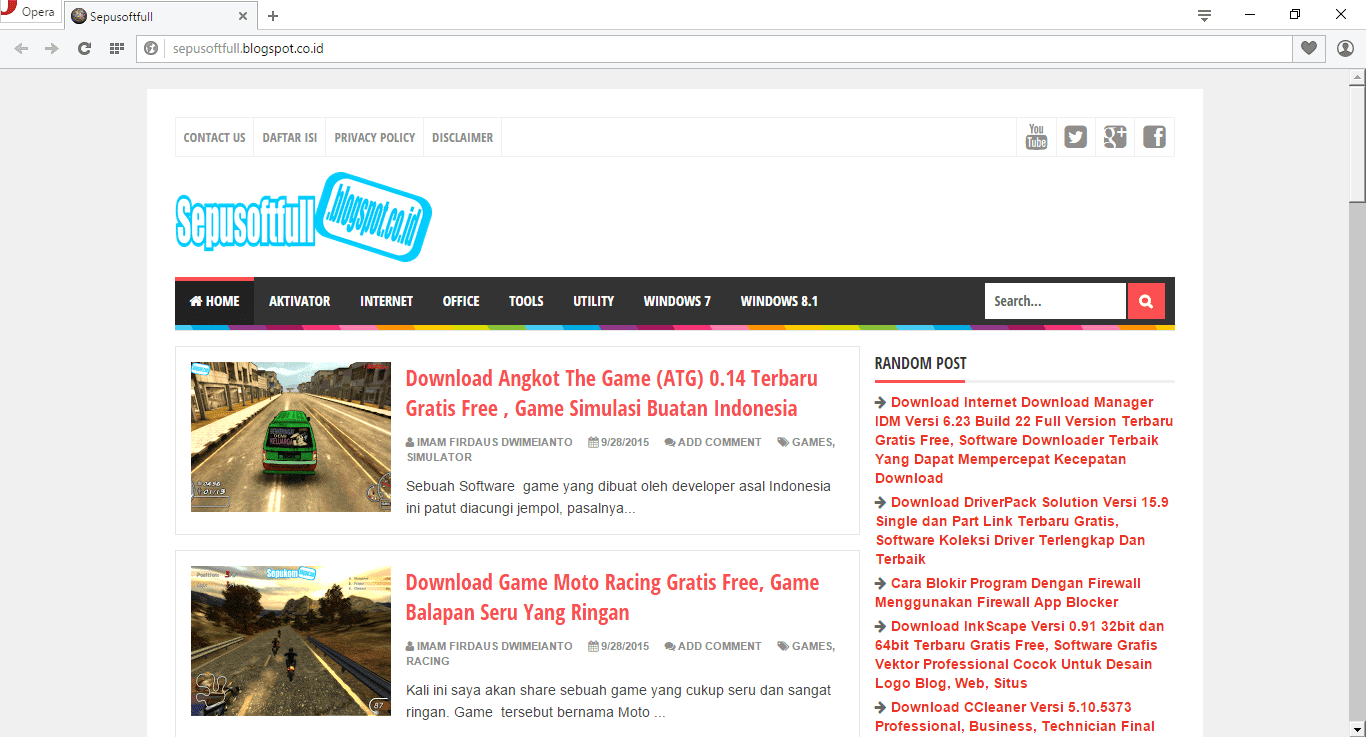Close the Sepusoftfull browser tab
This screenshot has height=737, width=1366.
tap(243, 16)
